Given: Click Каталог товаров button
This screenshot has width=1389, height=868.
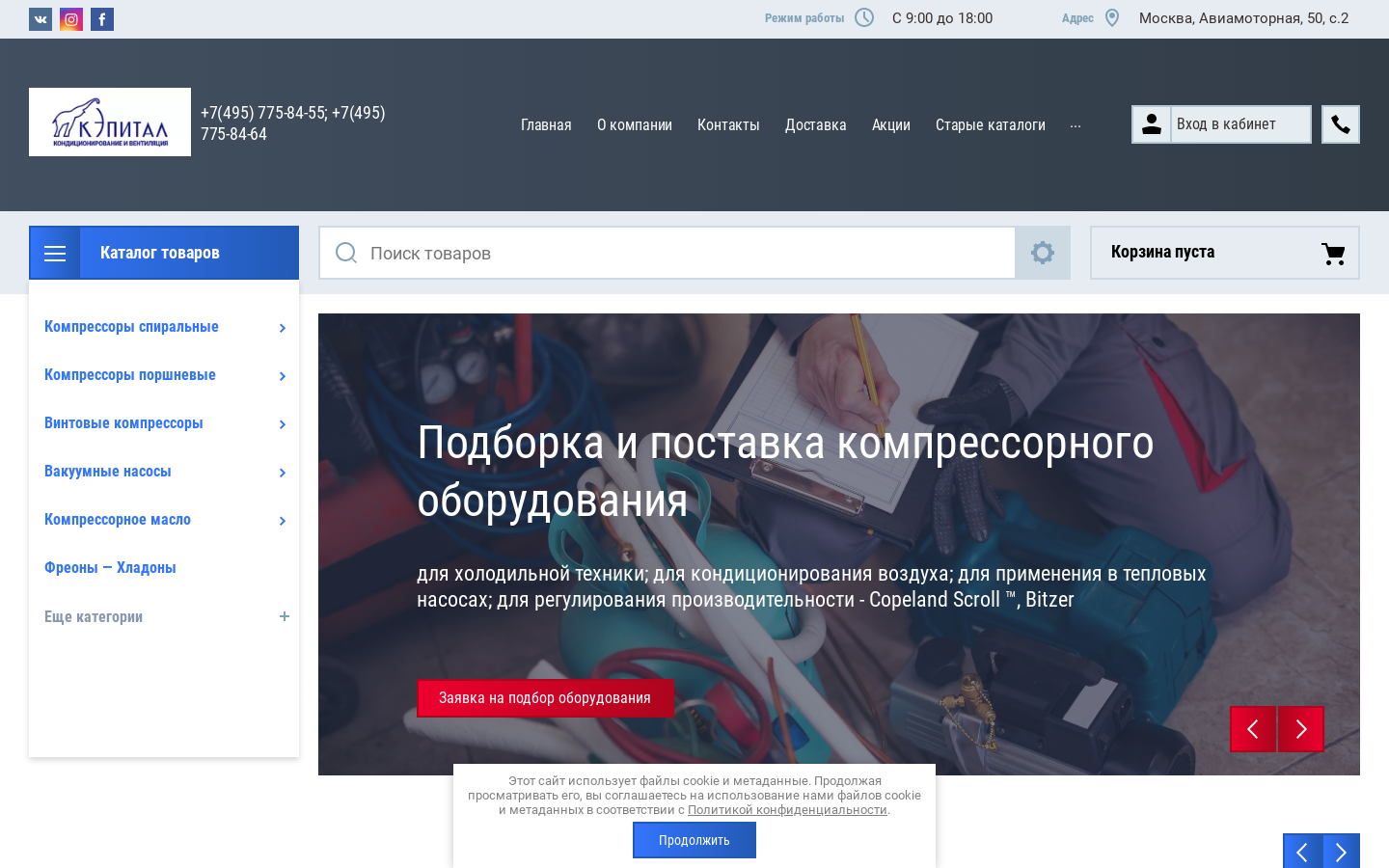Looking at the screenshot, I should point(164,253).
